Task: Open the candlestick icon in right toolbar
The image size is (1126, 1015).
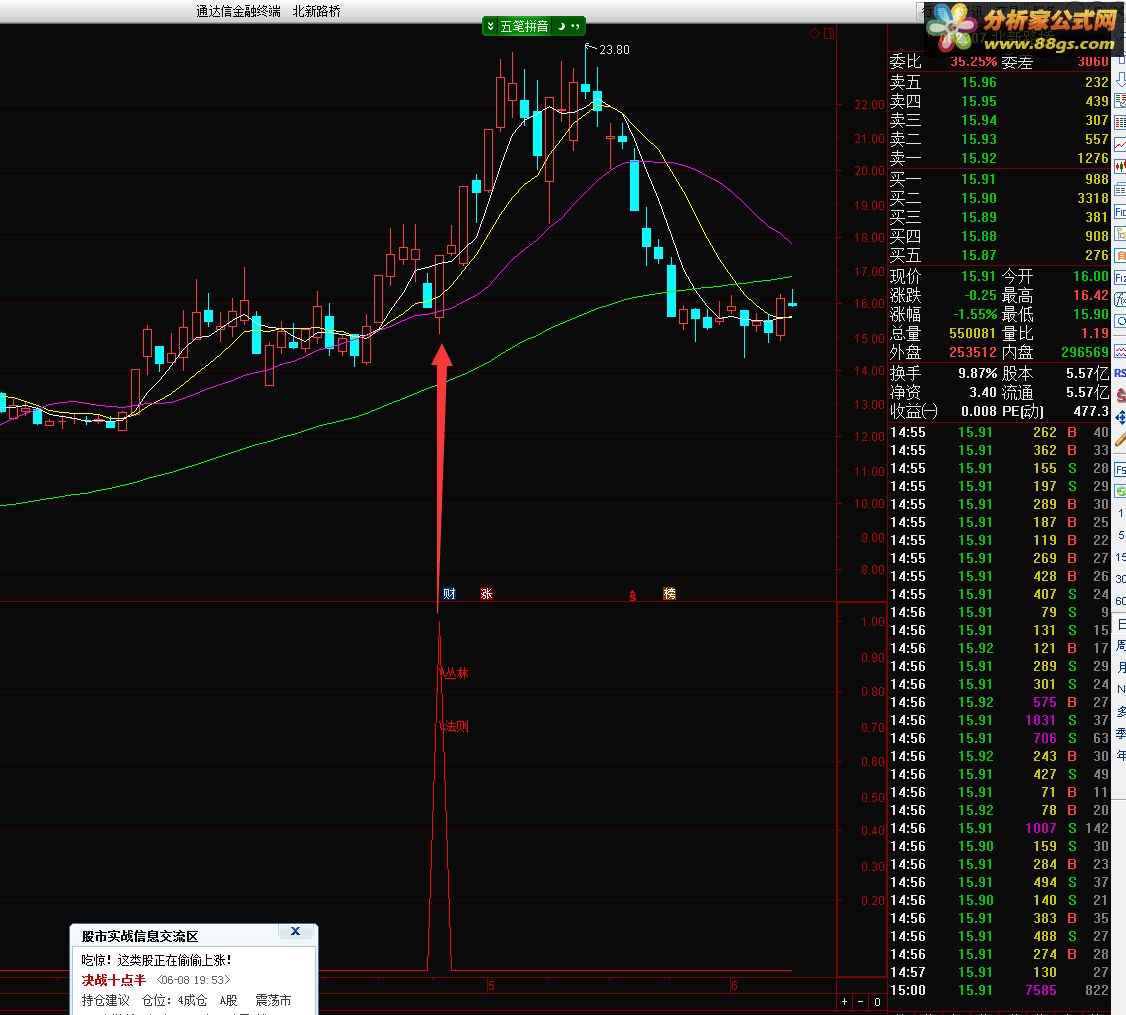Action: pos(1120,167)
